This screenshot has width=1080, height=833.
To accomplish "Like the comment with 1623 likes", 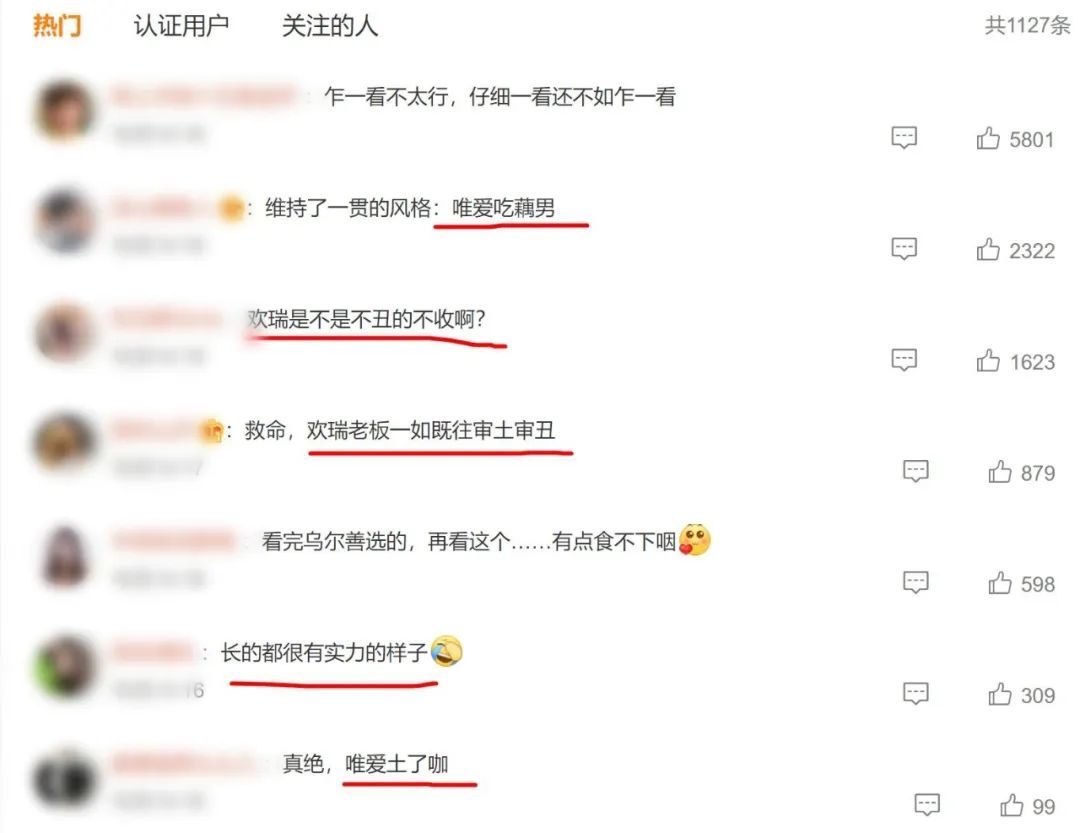I will (x=988, y=360).
